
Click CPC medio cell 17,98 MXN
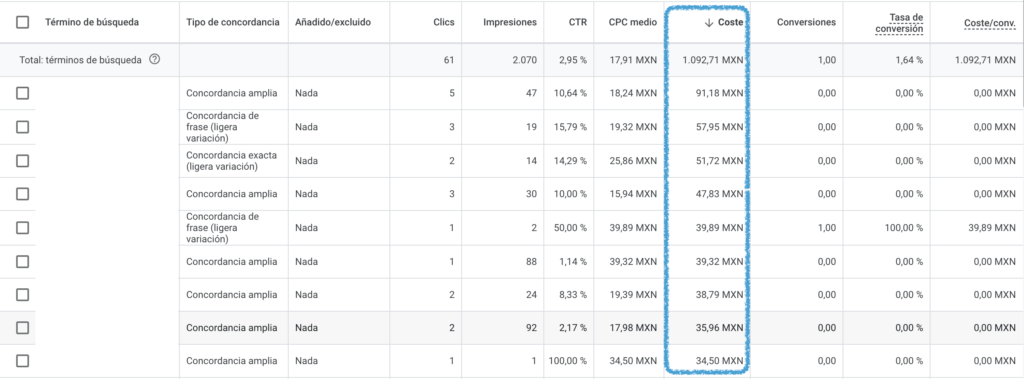633,328
